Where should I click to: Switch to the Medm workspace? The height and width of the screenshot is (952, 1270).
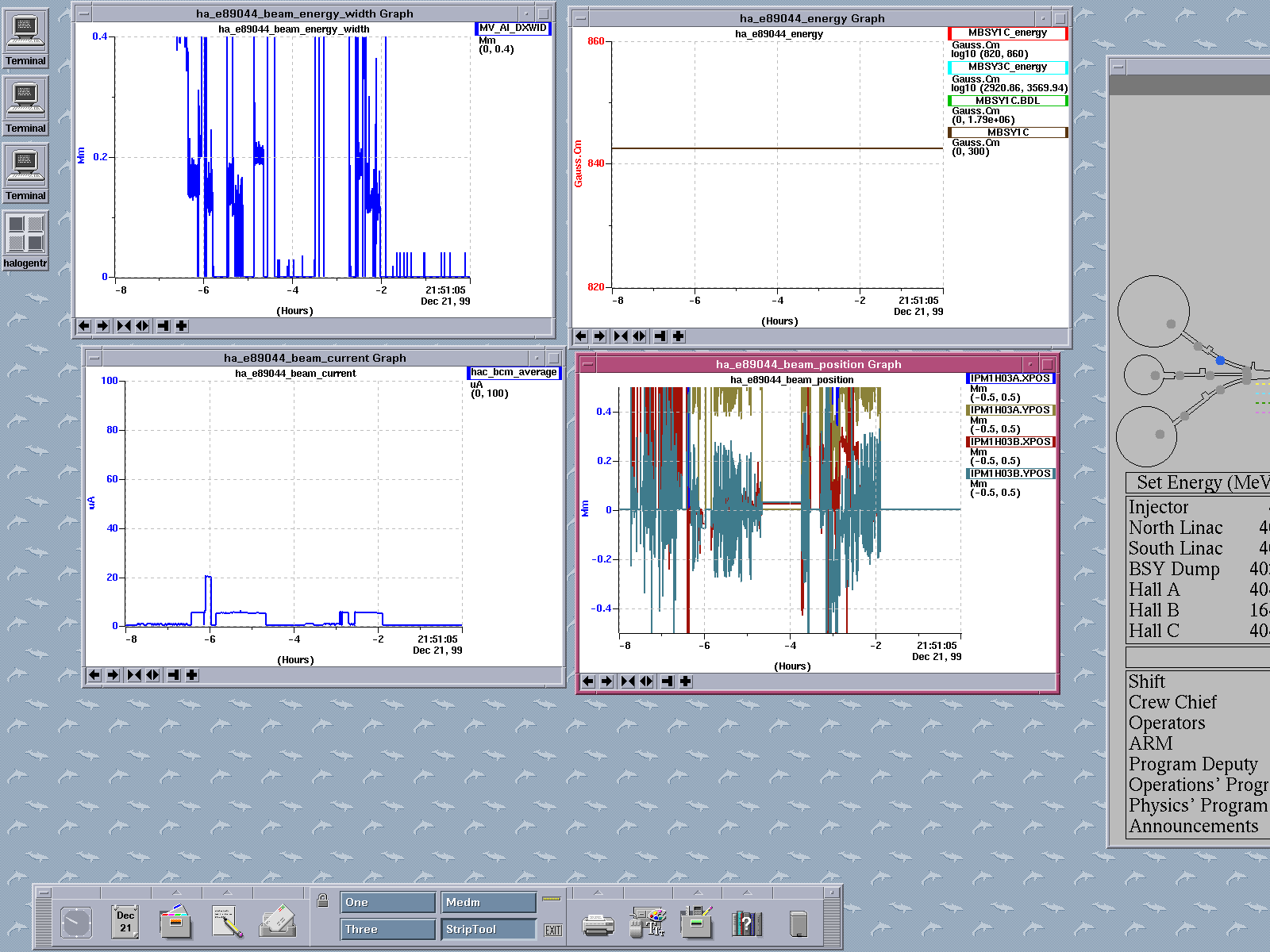[x=489, y=903]
